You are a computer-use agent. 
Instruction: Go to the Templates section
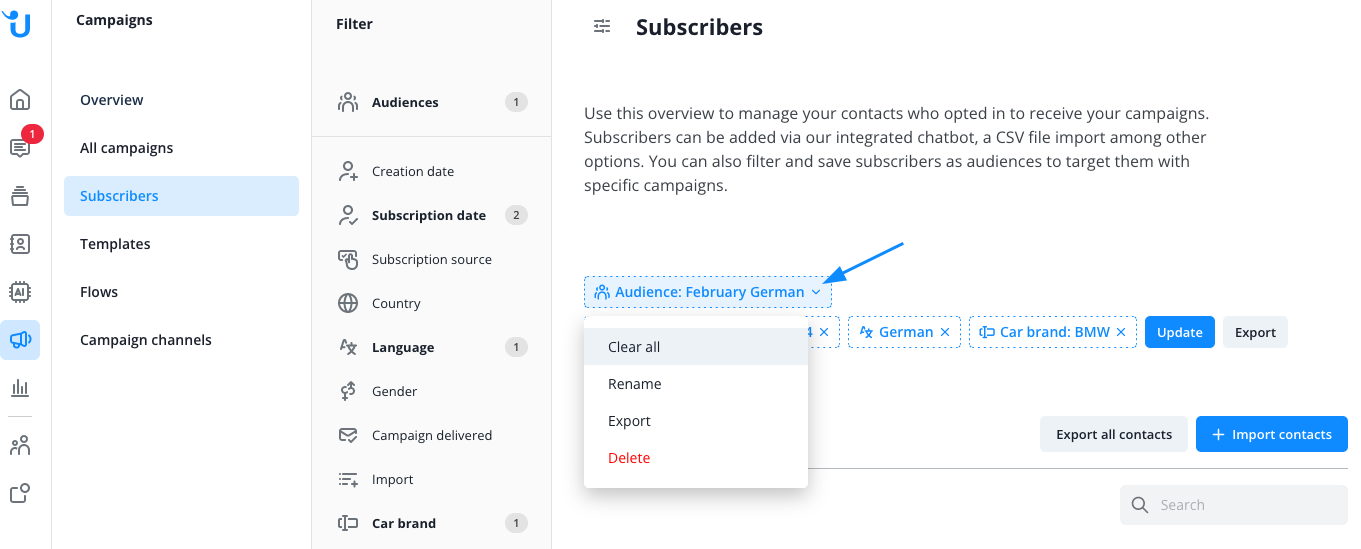115,244
